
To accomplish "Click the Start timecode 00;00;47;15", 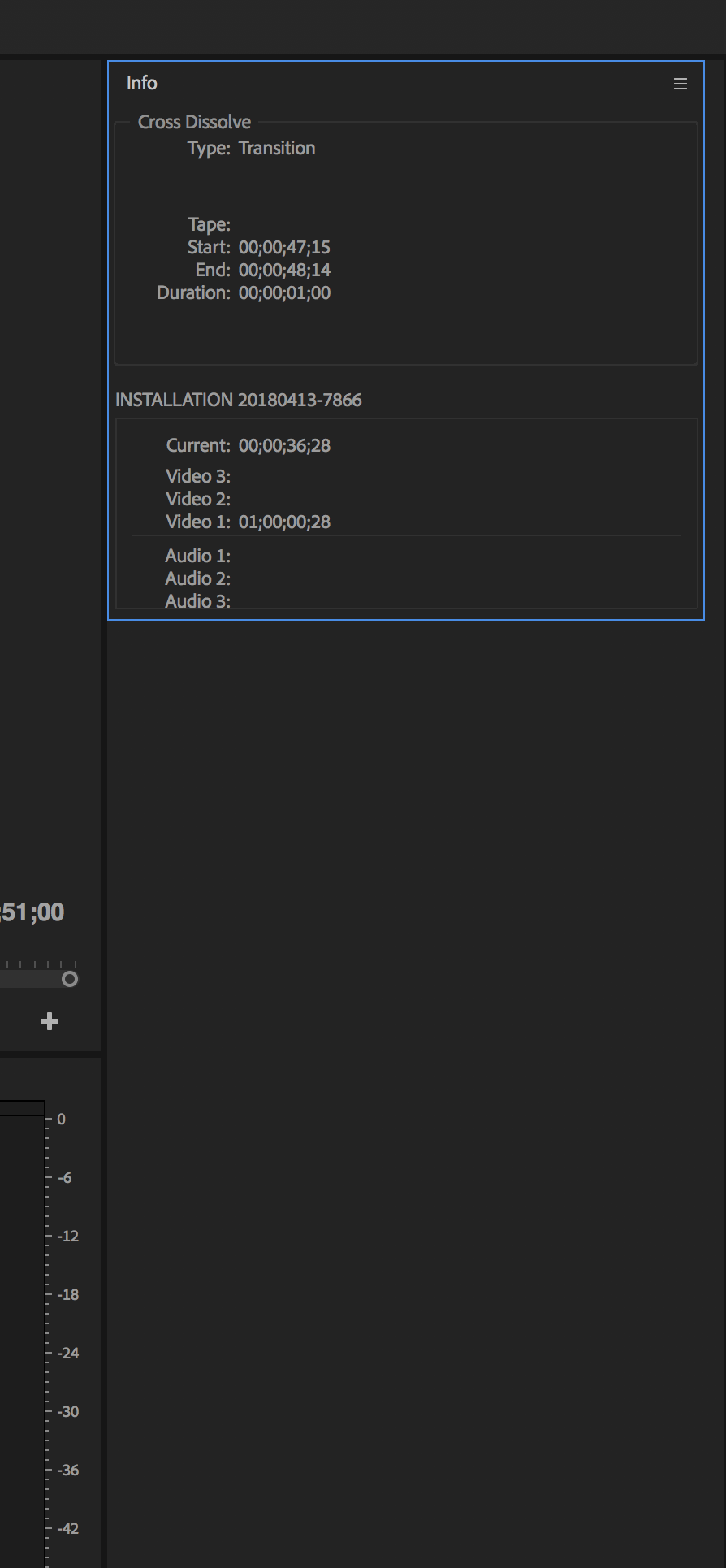I will pyautogui.click(x=284, y=247).
